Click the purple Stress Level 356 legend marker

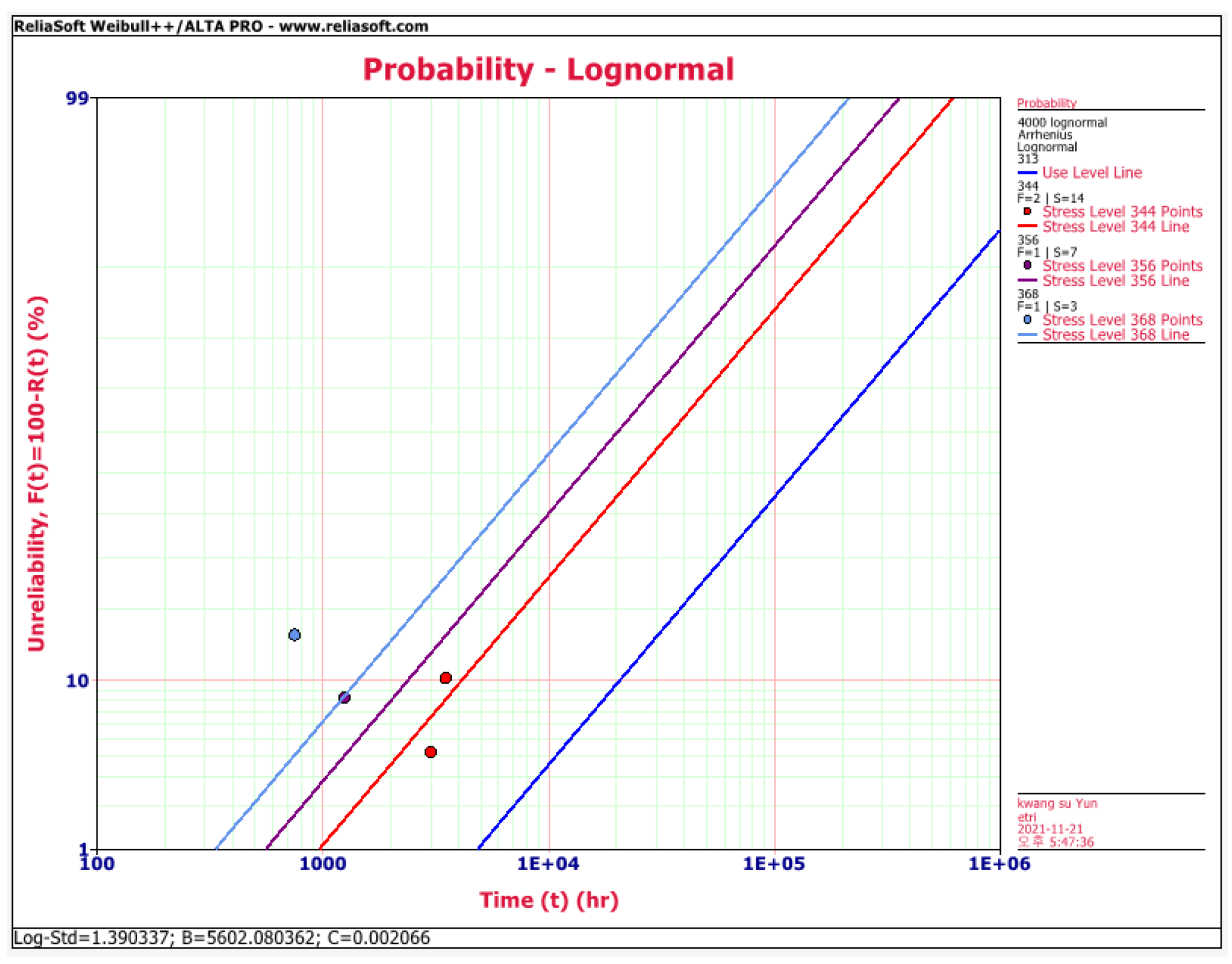(1027, 265)
